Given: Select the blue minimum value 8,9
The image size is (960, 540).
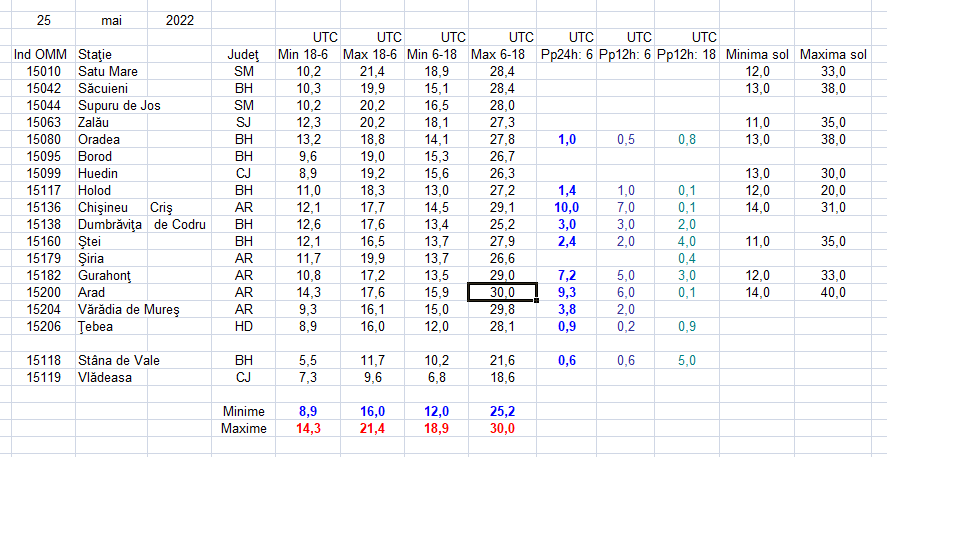Looking at the screenshot, I should 307,411.
